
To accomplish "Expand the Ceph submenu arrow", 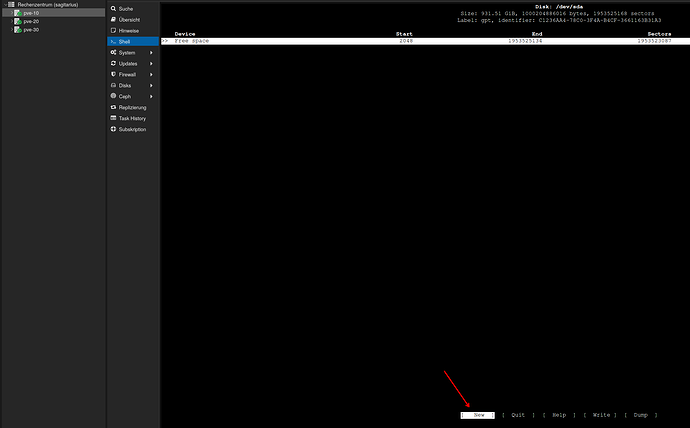I will [151, 96].
